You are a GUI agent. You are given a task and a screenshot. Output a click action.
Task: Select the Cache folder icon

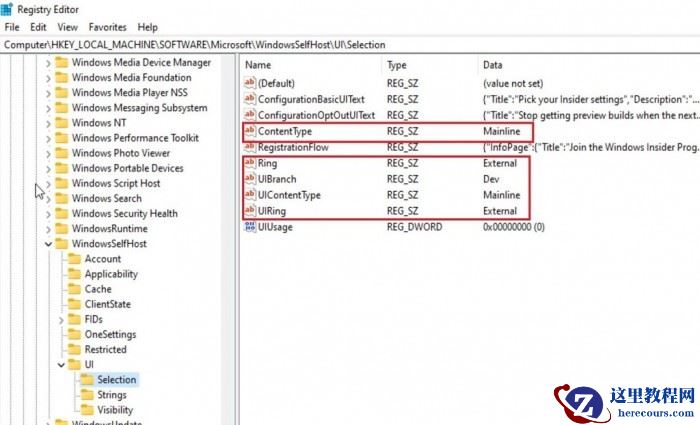(x=75, y=289)
